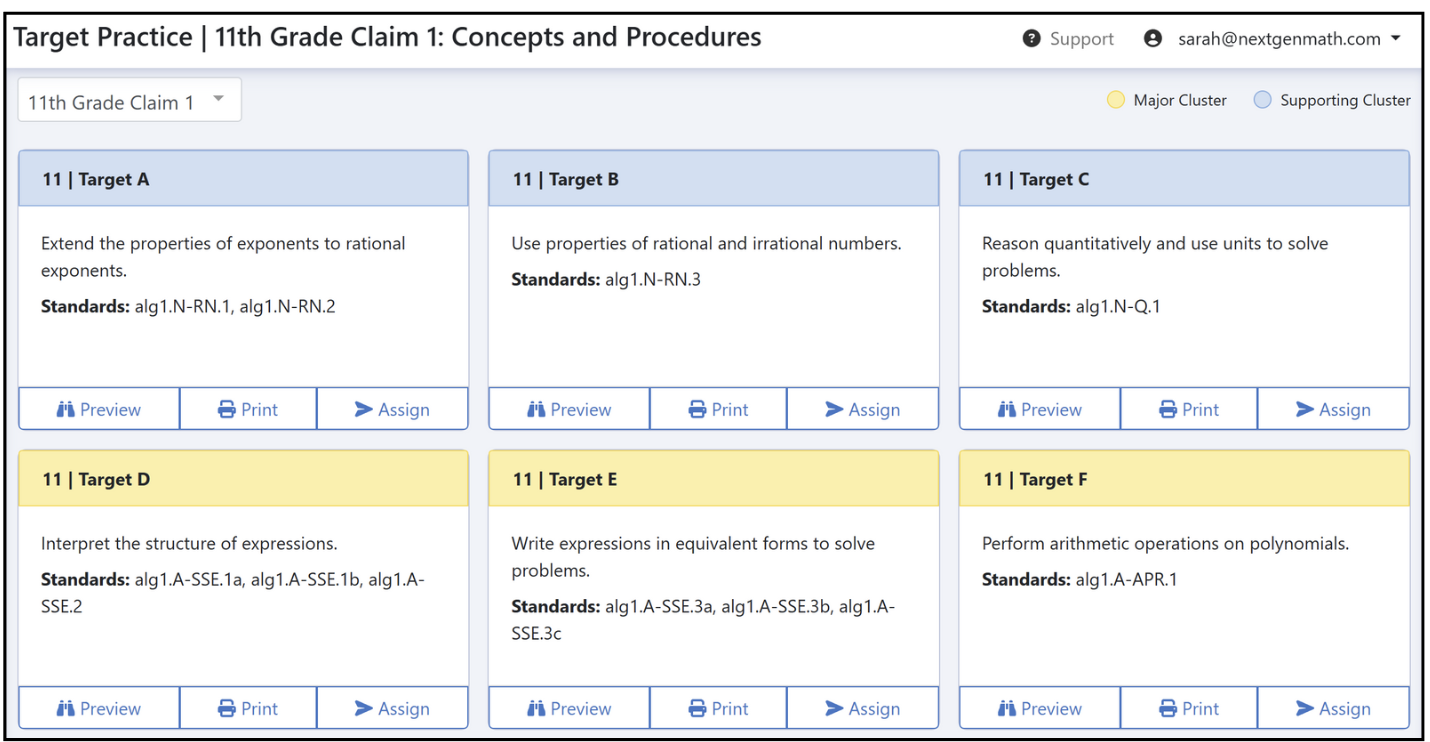The height and width of the screenshot is (742, 1430).
Task: Select the 11 | Target B card header
Action: (713, 179)
